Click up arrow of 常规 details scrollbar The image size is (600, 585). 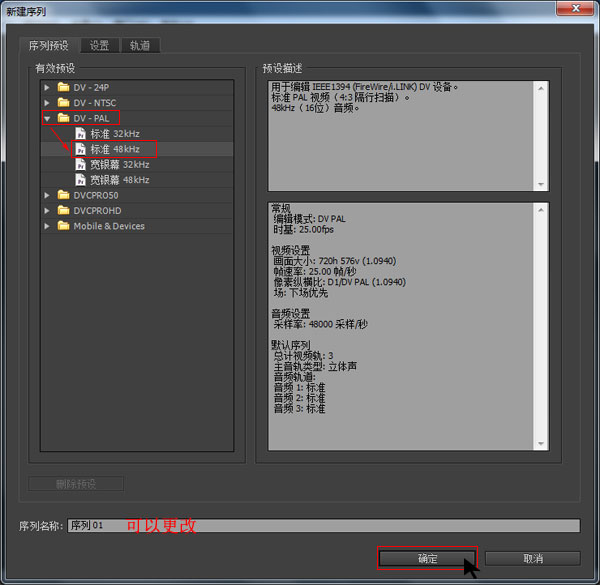[541, 210]
